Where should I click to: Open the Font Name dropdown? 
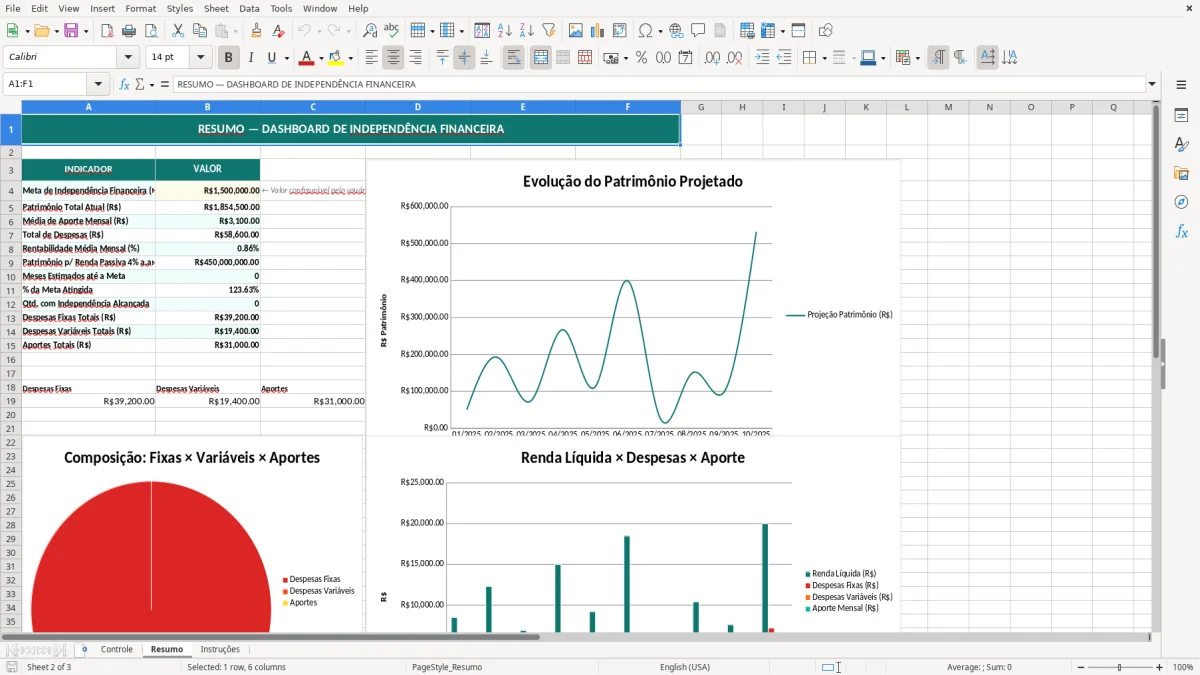[127, 58]
